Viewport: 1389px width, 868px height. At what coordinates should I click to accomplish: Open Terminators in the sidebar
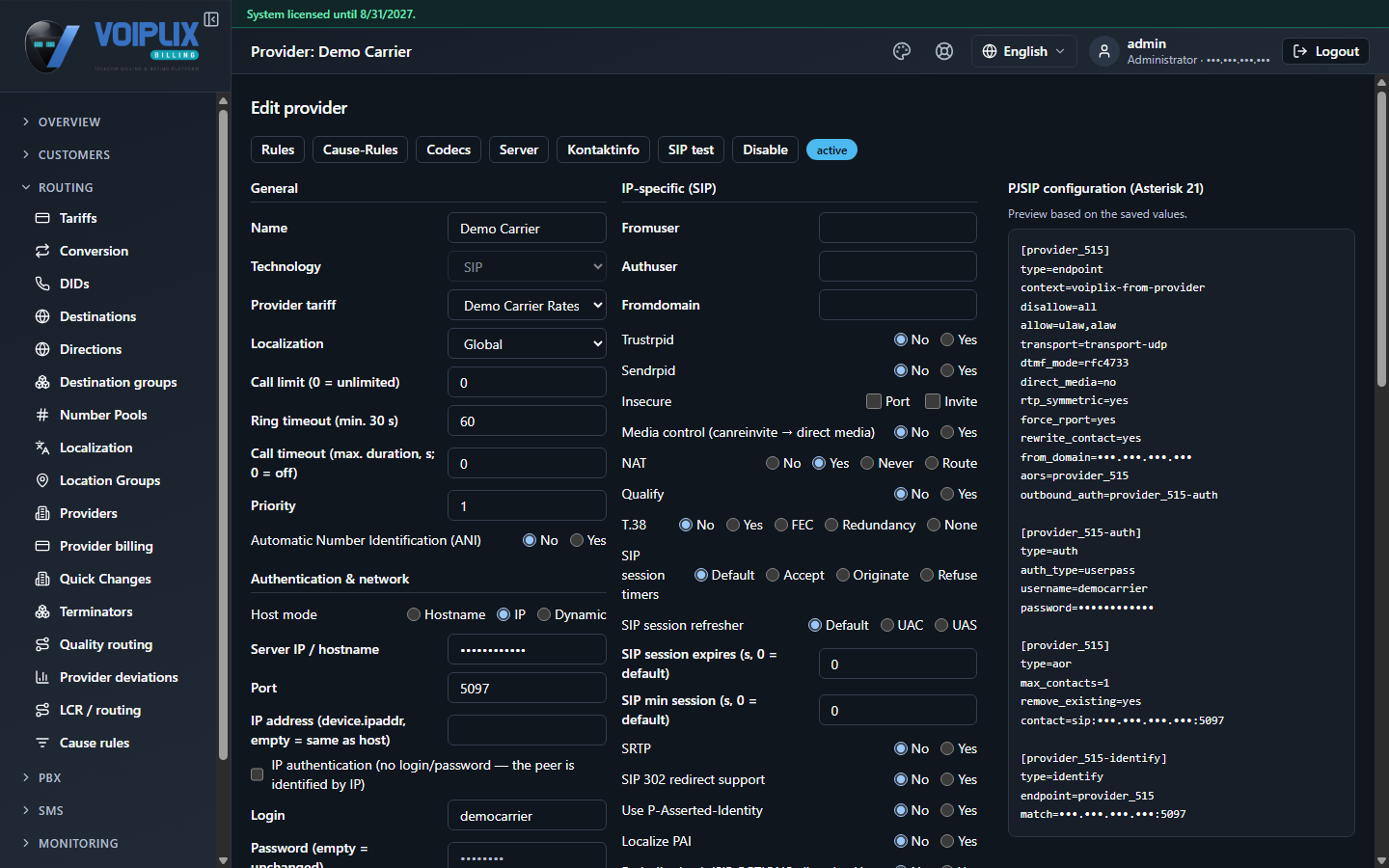pyautogui.click(x=95, y=611)
